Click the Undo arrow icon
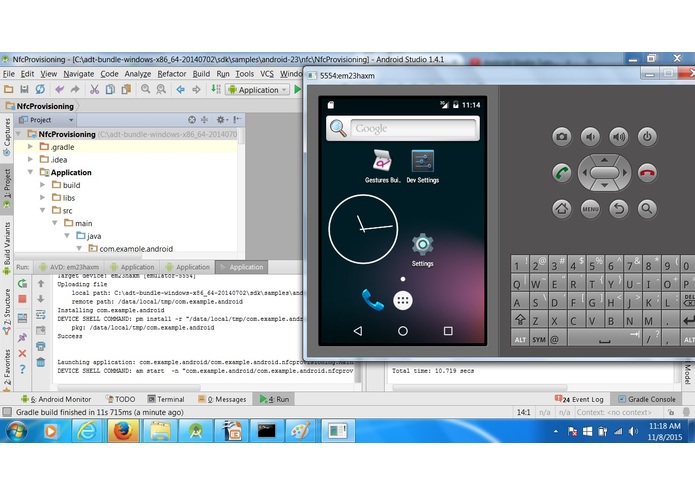Viewport: 695px width, 494px height. click(x=59, y=89)
